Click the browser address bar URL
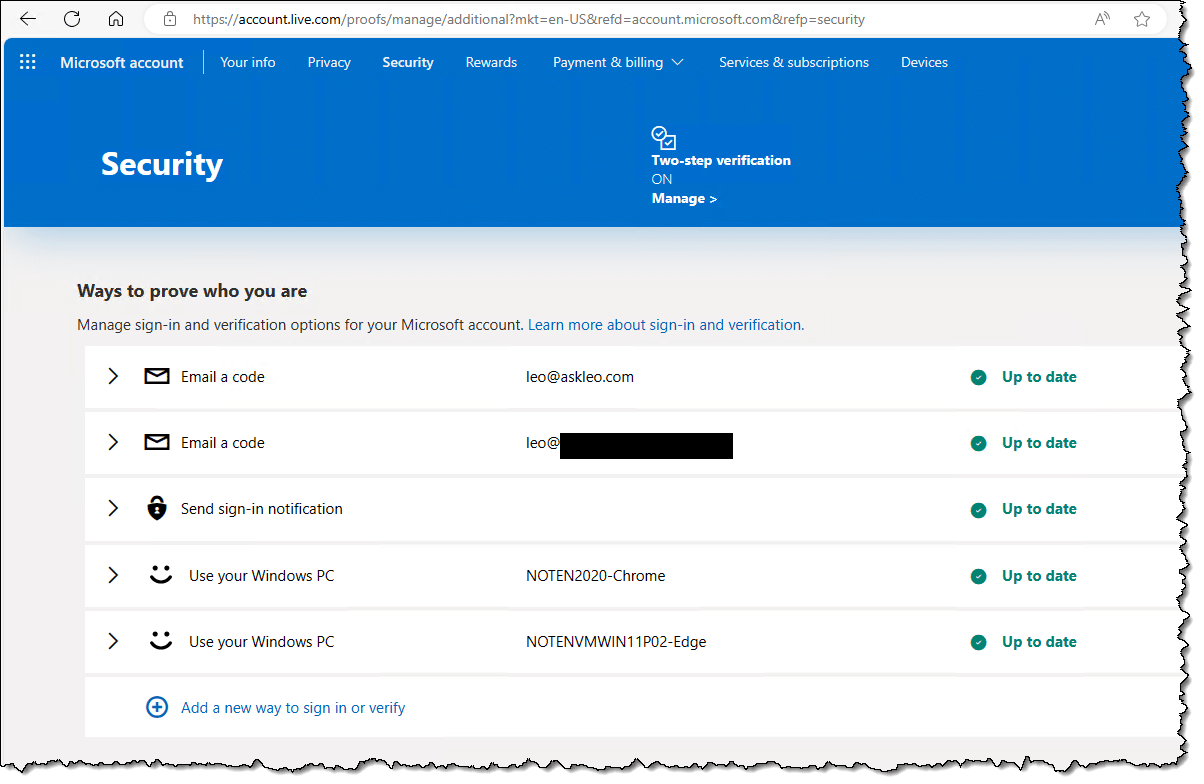Screen dimensions: 1204x784 [x=530, y=19]
